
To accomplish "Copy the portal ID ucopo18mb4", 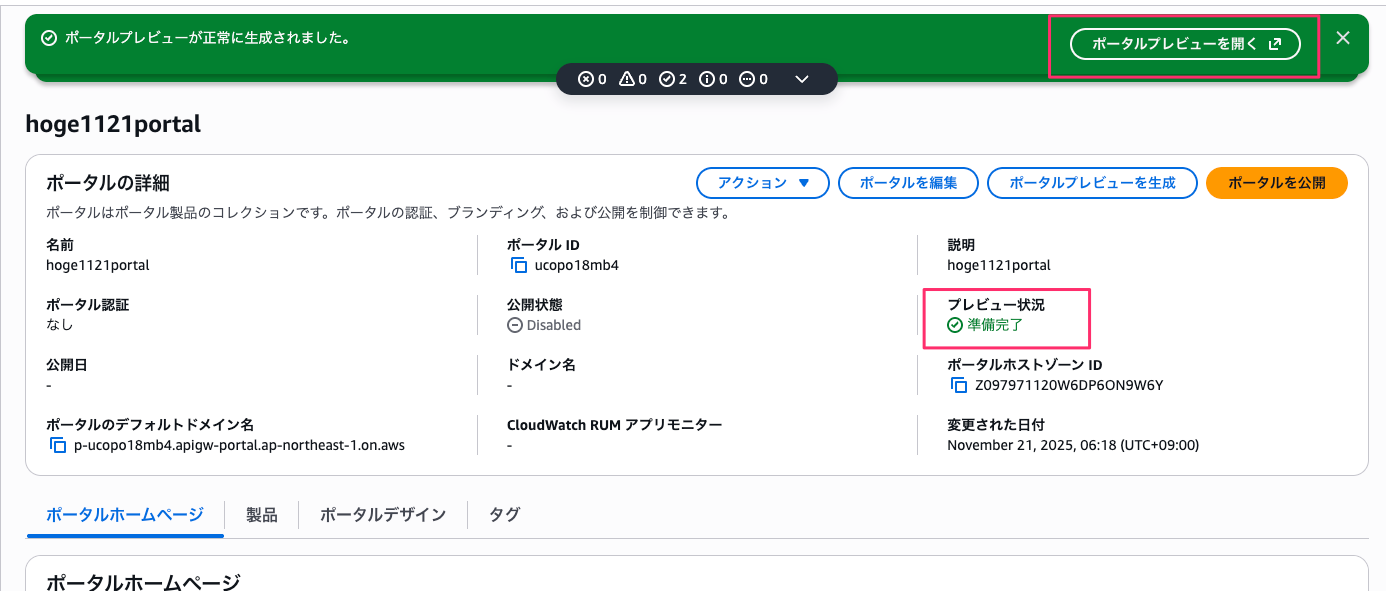I will tap(519, 265).
